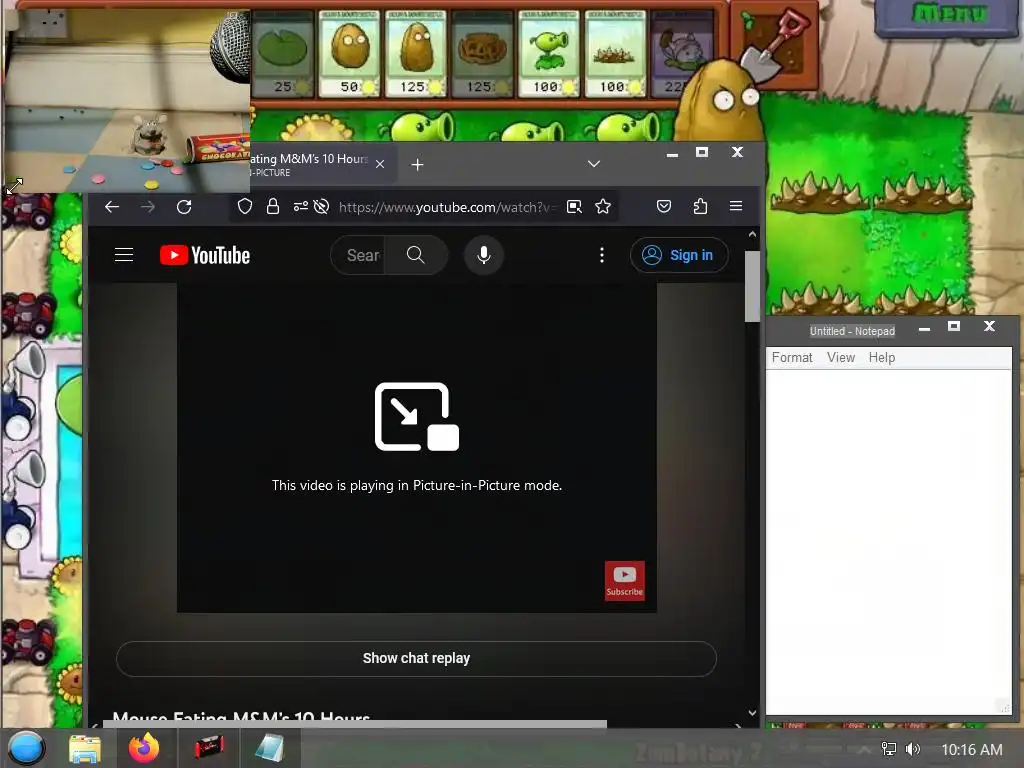Click the Subscribe watermark on video
Image resolution: width=1024 pixels, height=768 pixels.
624,581
